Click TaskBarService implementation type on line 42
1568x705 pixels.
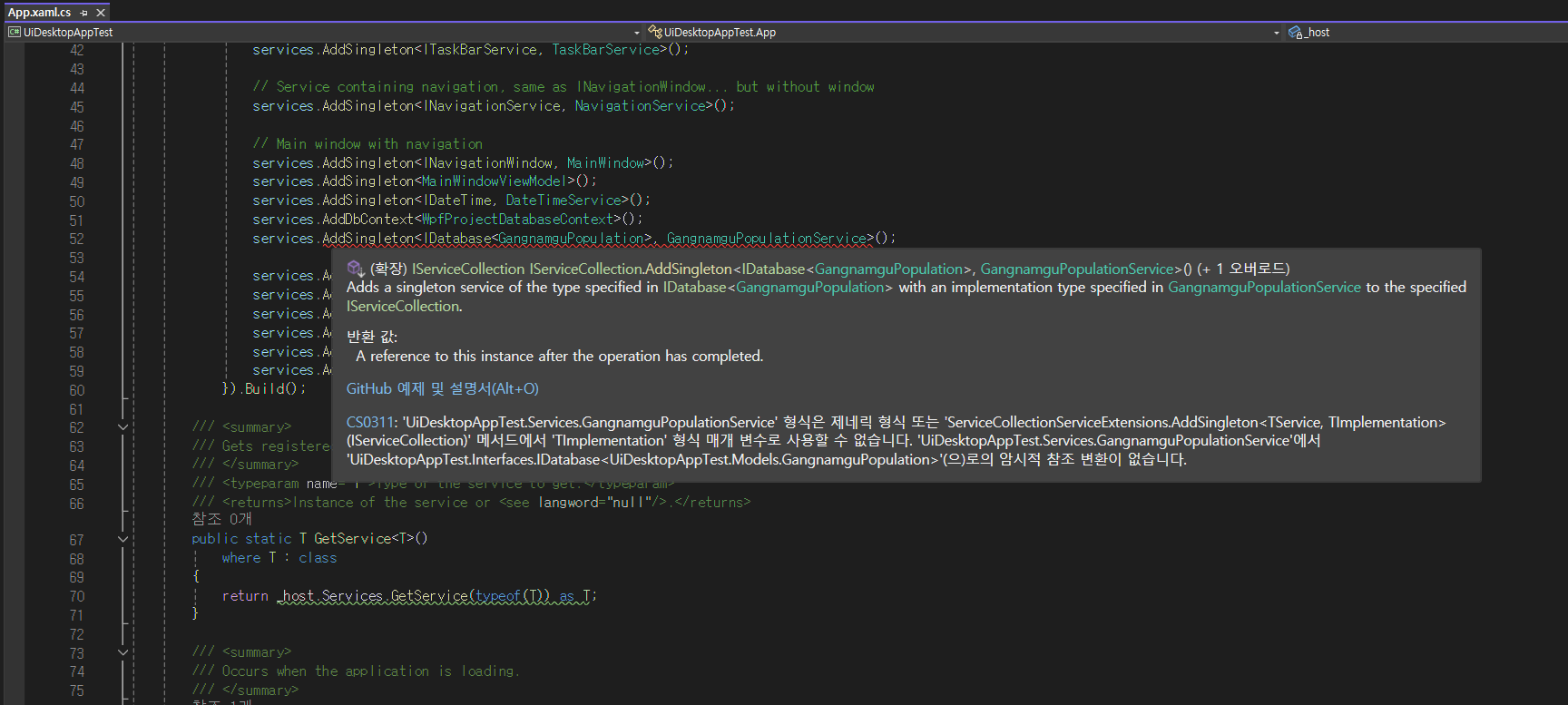[x=606, y=50]
